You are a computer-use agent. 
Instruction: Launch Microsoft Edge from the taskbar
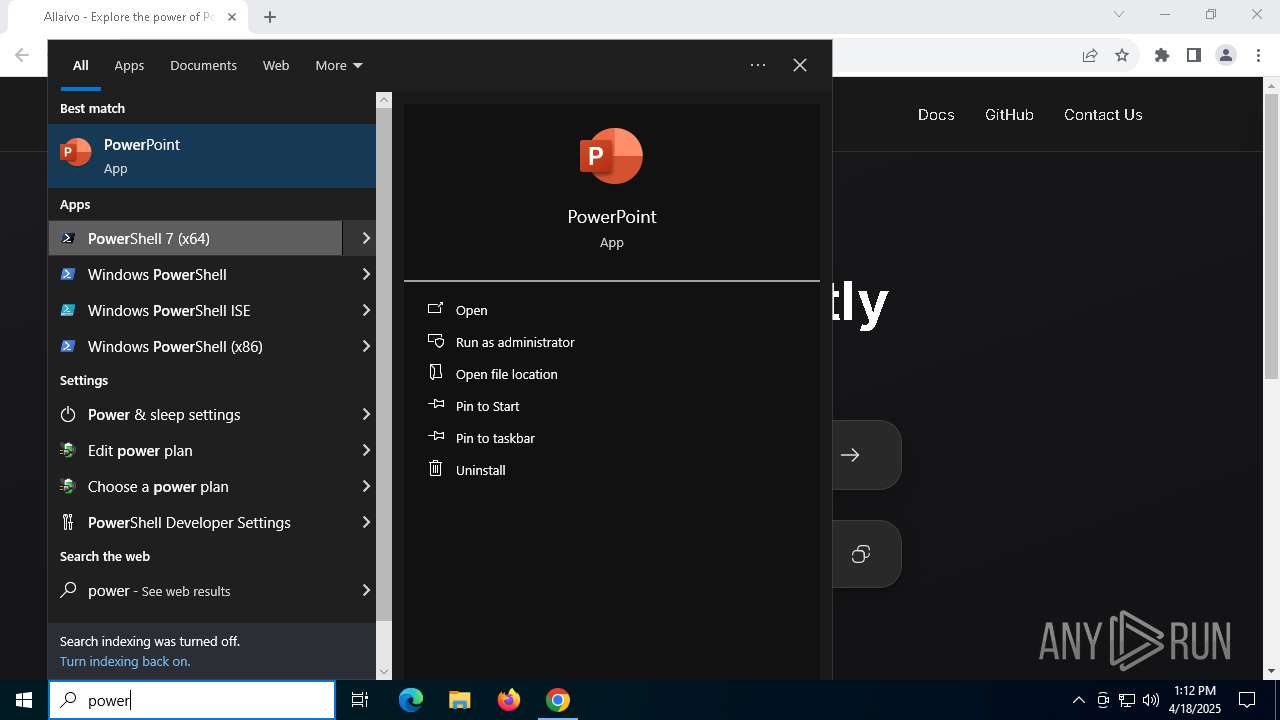point(411,700)
